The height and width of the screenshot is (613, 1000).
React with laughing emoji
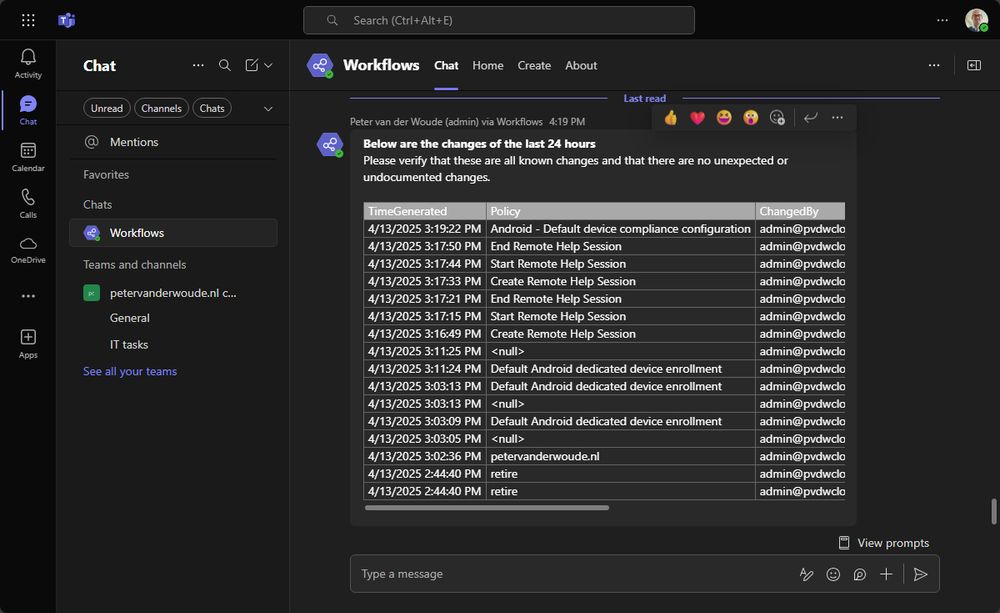(x=724, y=117)
